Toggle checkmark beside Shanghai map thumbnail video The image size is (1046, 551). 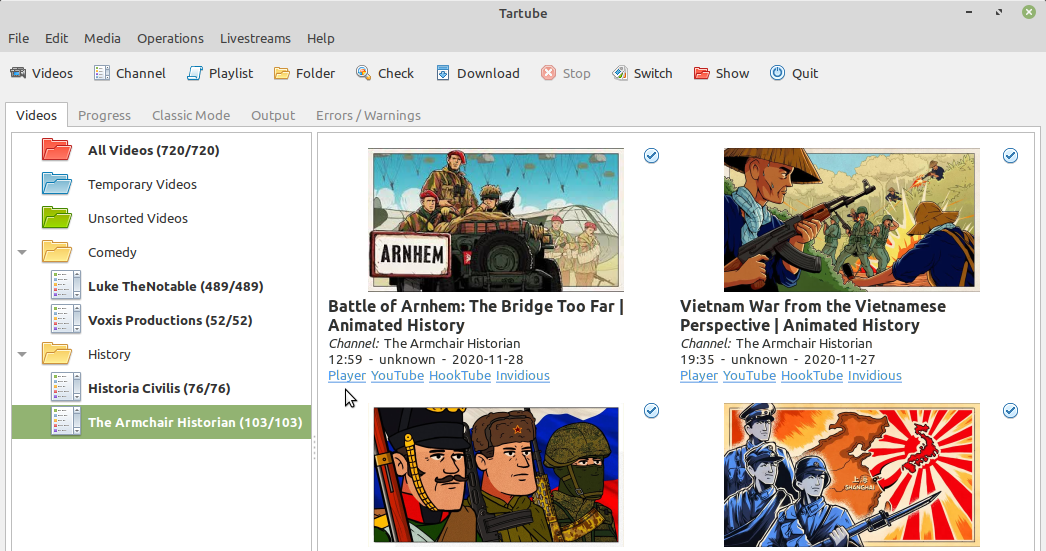coord(1010,410)
